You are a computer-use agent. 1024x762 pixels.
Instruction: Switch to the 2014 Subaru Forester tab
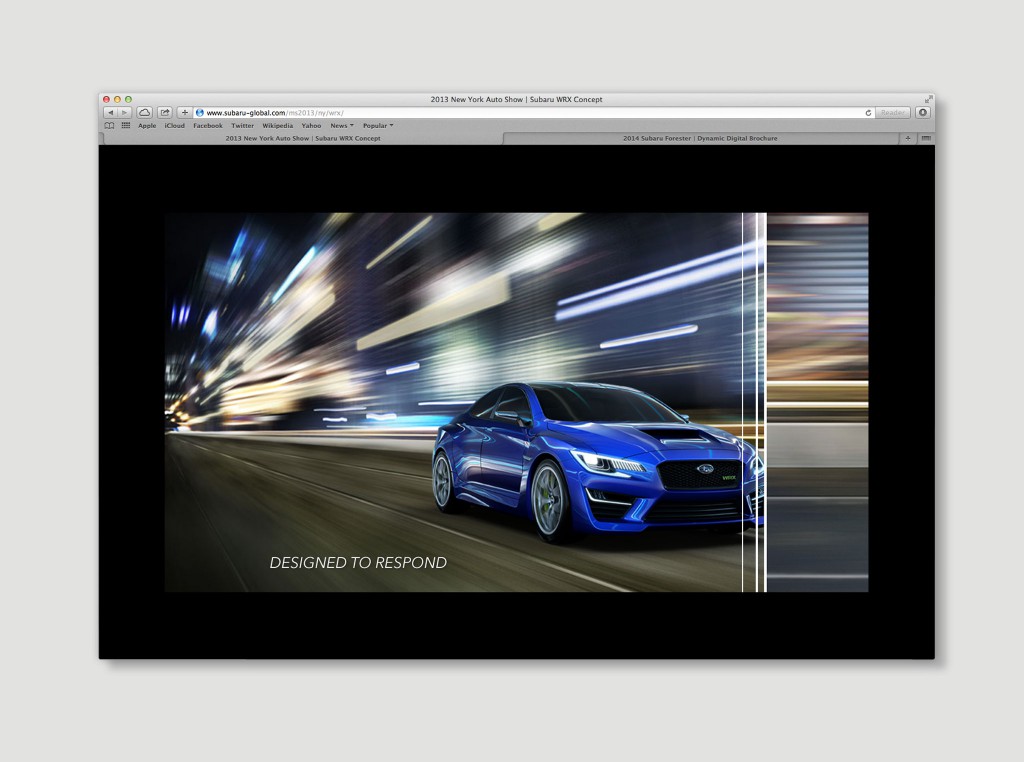tap(700, 138)
